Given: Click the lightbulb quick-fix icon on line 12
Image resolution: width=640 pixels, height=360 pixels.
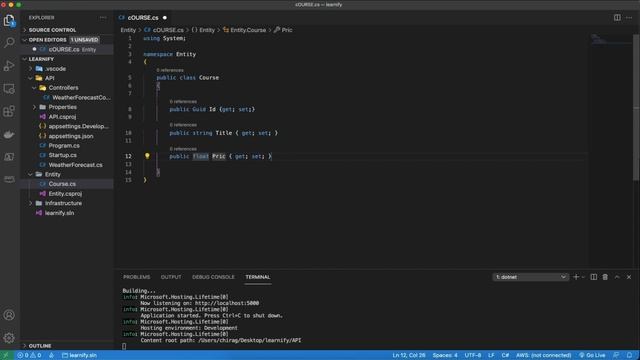Looking at the screenshot, I should (x=147, y=156).
